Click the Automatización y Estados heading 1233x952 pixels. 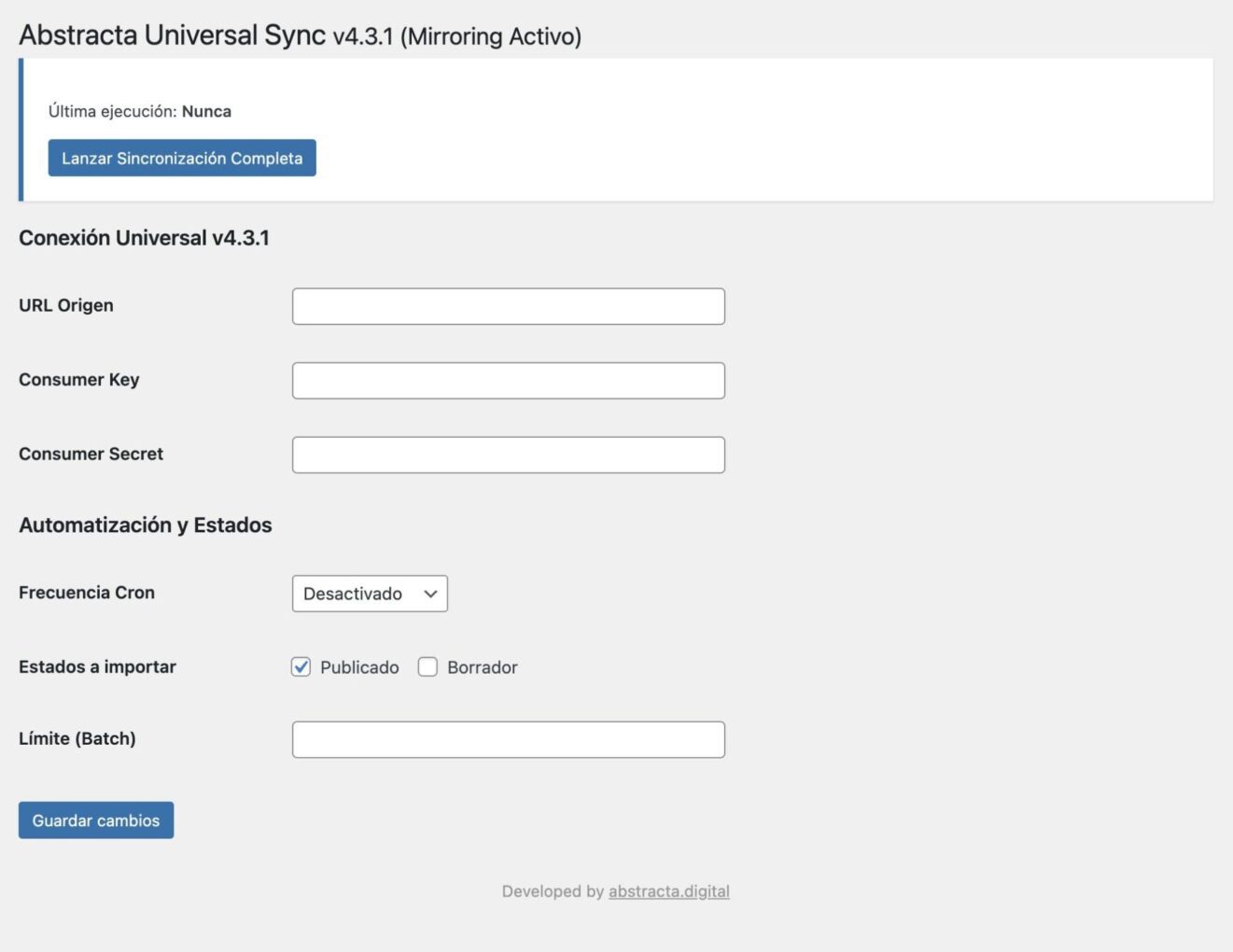[x=146, y=525]
